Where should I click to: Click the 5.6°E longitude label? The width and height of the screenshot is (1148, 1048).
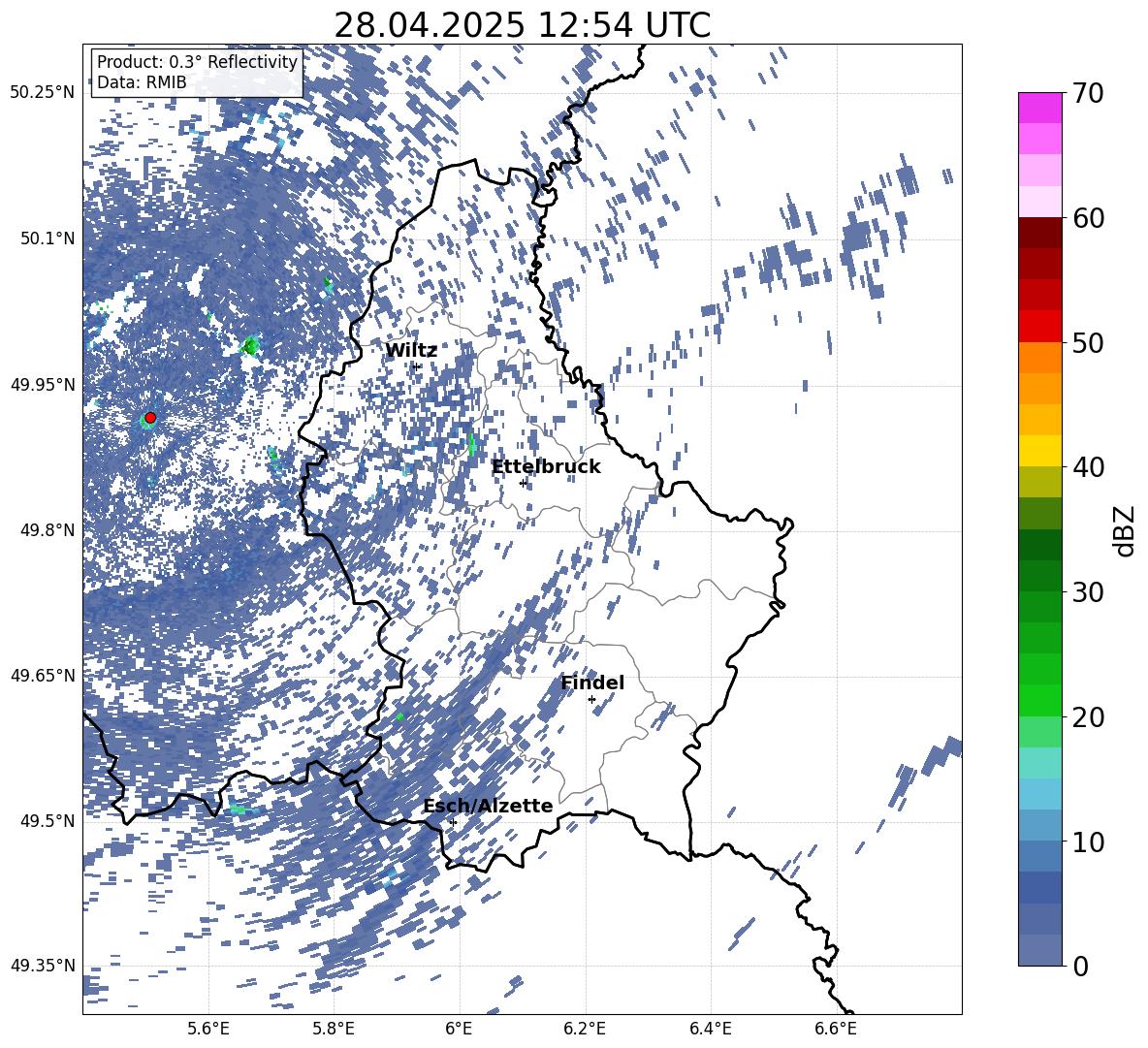pyautogui.click(x=208, y=1029)
